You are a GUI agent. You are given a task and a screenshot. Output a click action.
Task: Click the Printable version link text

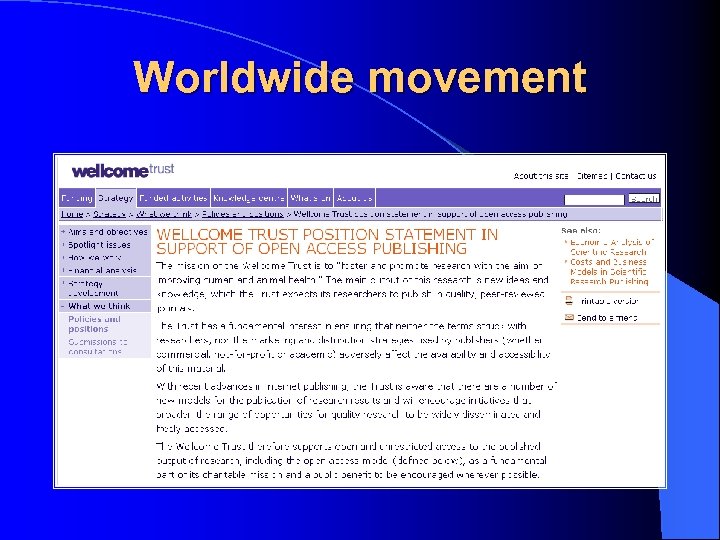point(609,301)
